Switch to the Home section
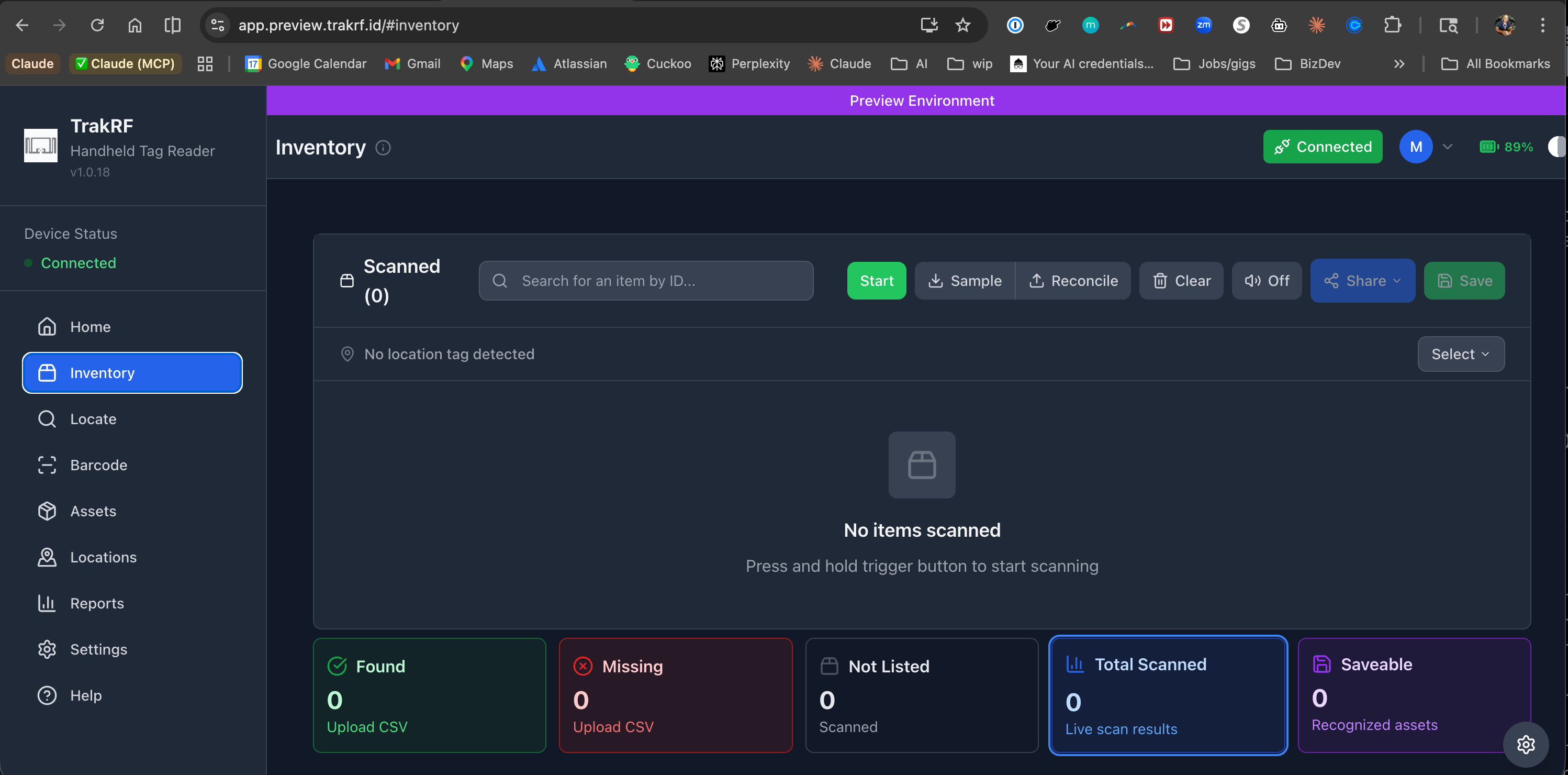 [90, 327]
